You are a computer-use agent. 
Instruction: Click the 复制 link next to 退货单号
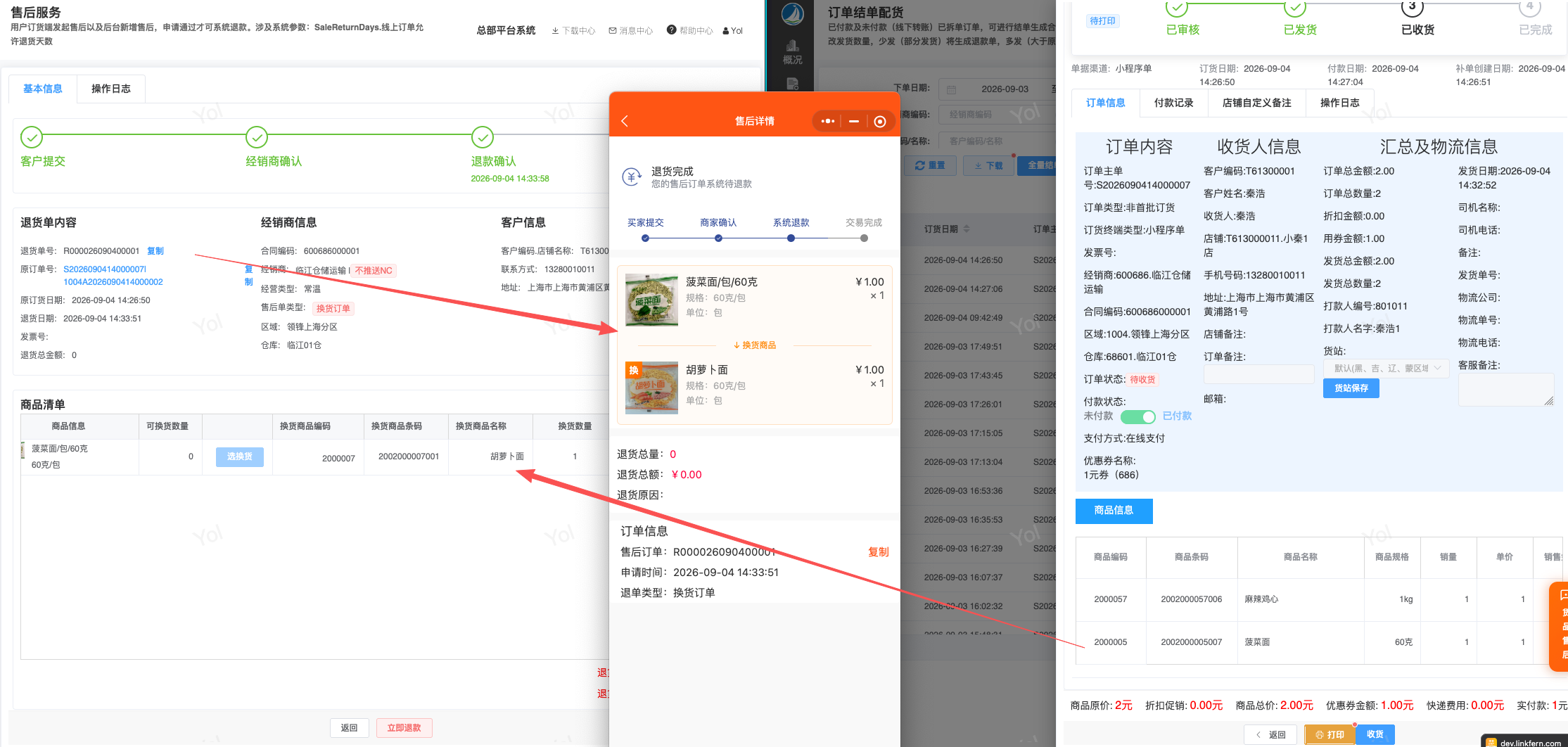(x=155, y=251)
